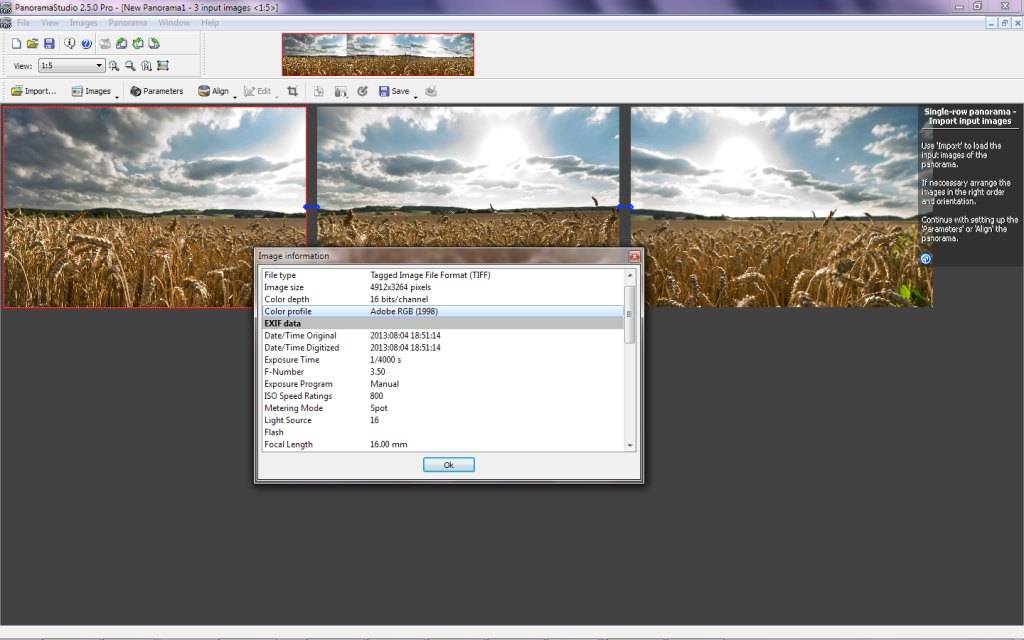
Task: Click the zoom out magnifier icon
Action: [130, 66]
